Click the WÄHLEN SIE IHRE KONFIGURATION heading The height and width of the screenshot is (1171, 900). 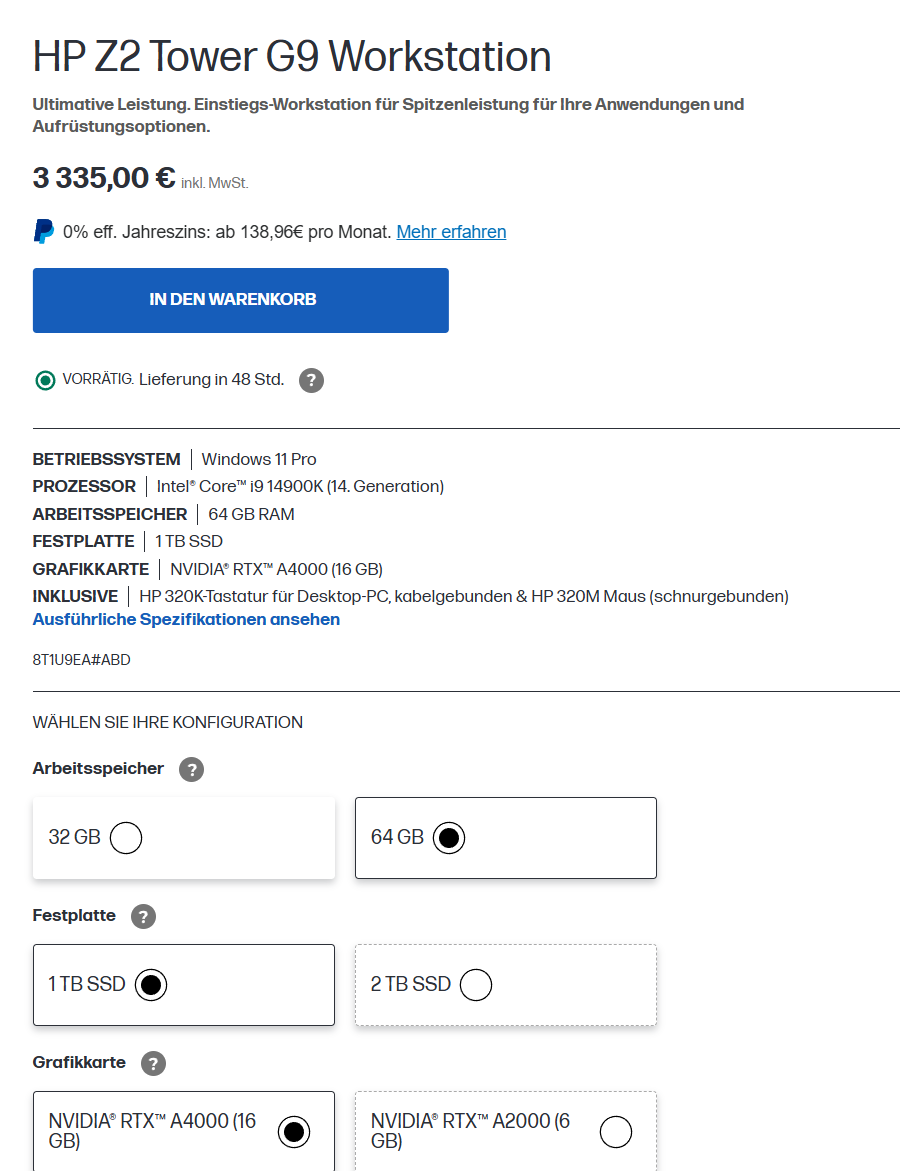click(x=168, y=722)
